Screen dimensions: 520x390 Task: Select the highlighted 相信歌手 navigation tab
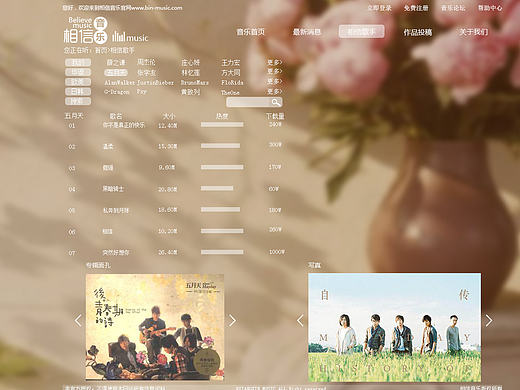click(x=362, y=32)
